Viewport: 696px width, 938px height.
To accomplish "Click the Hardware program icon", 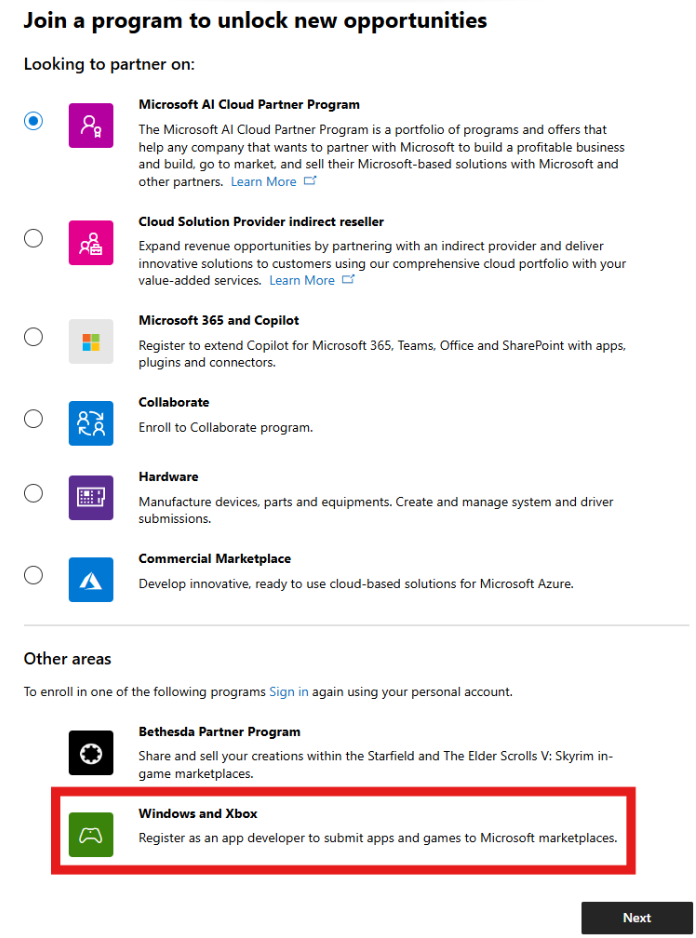I will 91,497.
